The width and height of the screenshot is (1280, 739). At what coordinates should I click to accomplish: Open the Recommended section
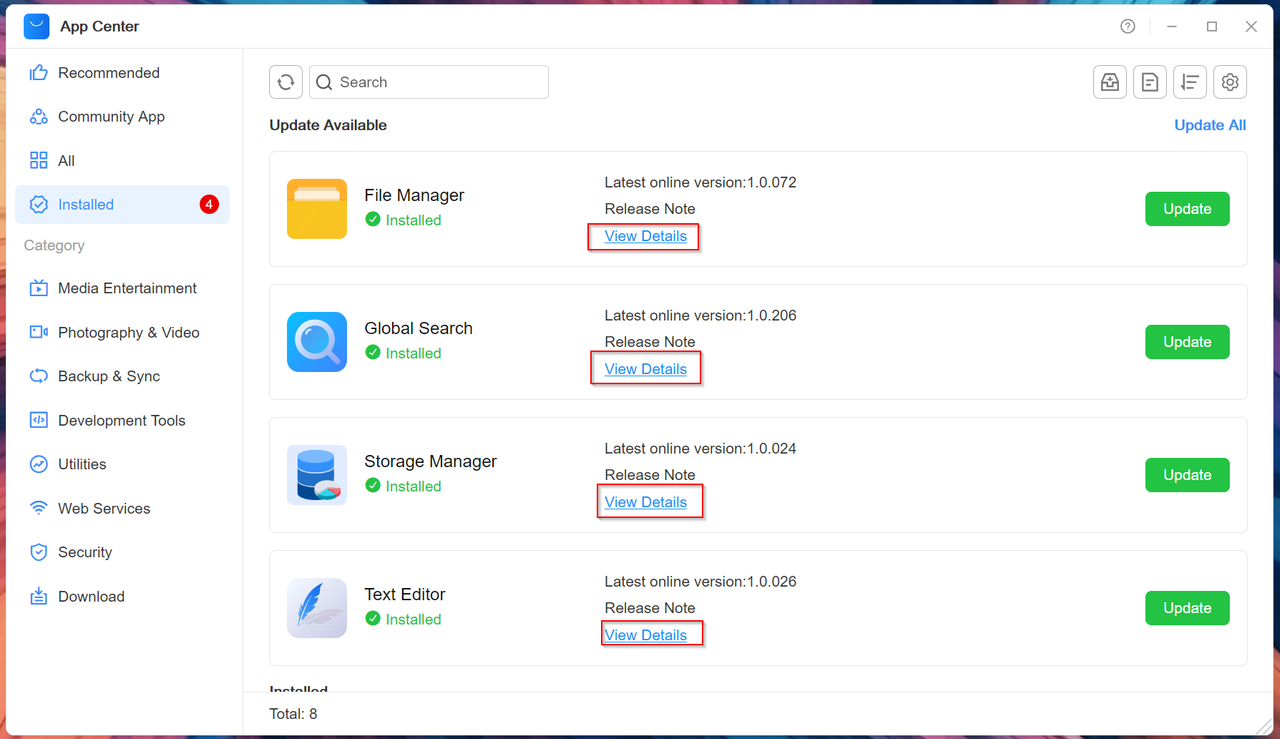(122, 73)
